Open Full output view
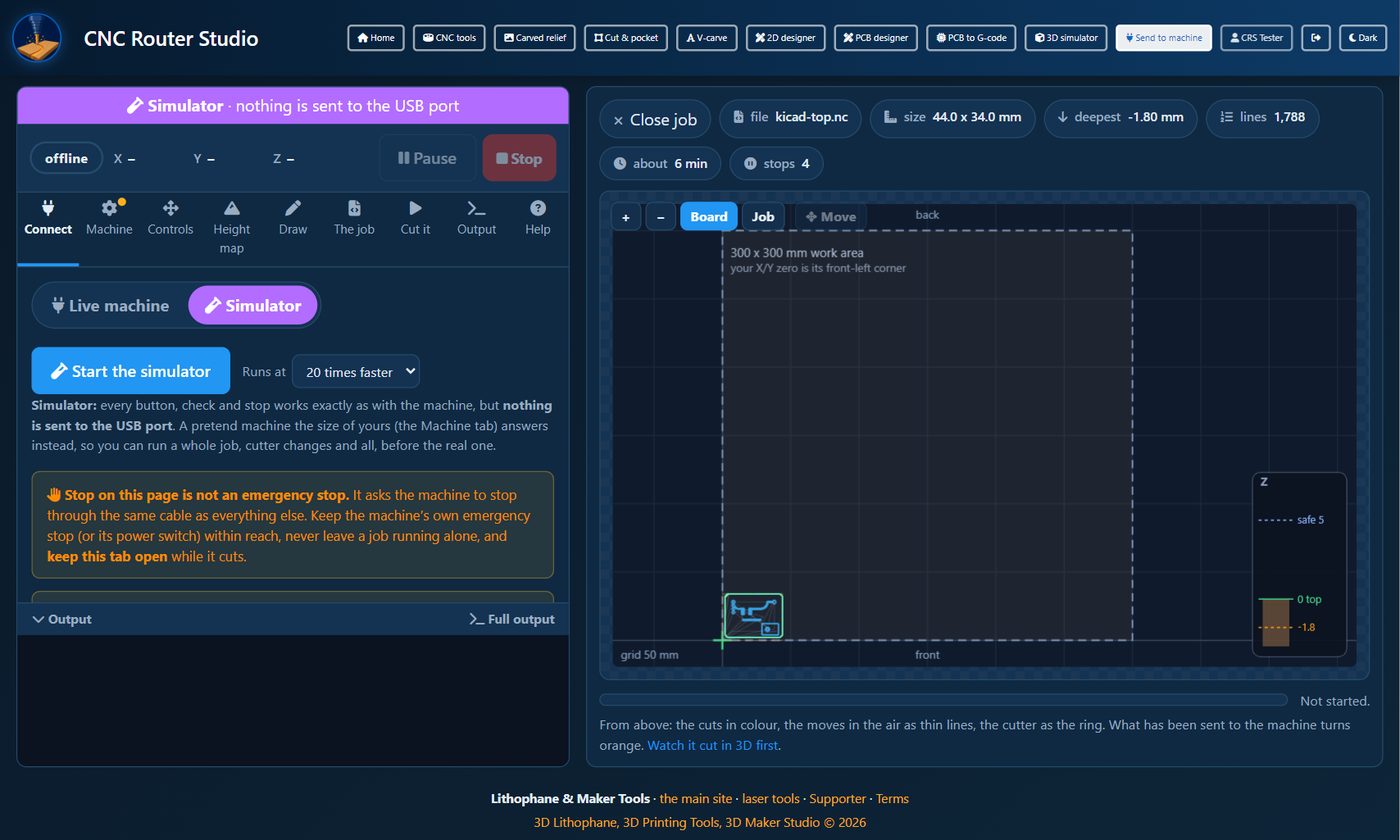Screen dimensions: 1400x840 pyautogui.click(x=512, y=619)
